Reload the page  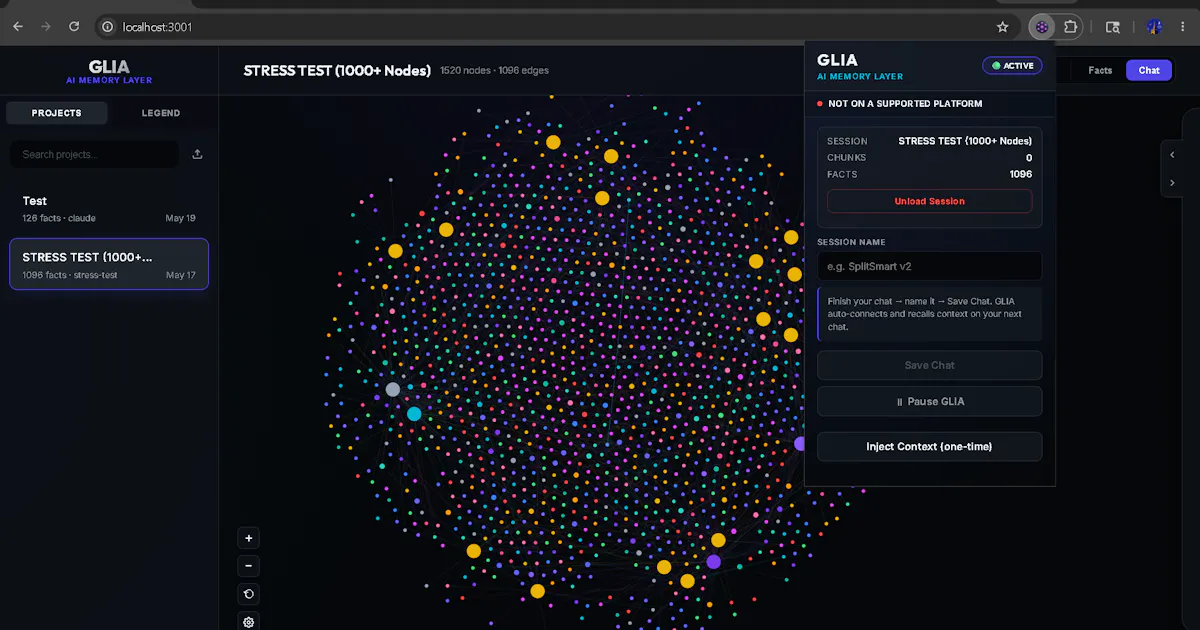[74, 27]
